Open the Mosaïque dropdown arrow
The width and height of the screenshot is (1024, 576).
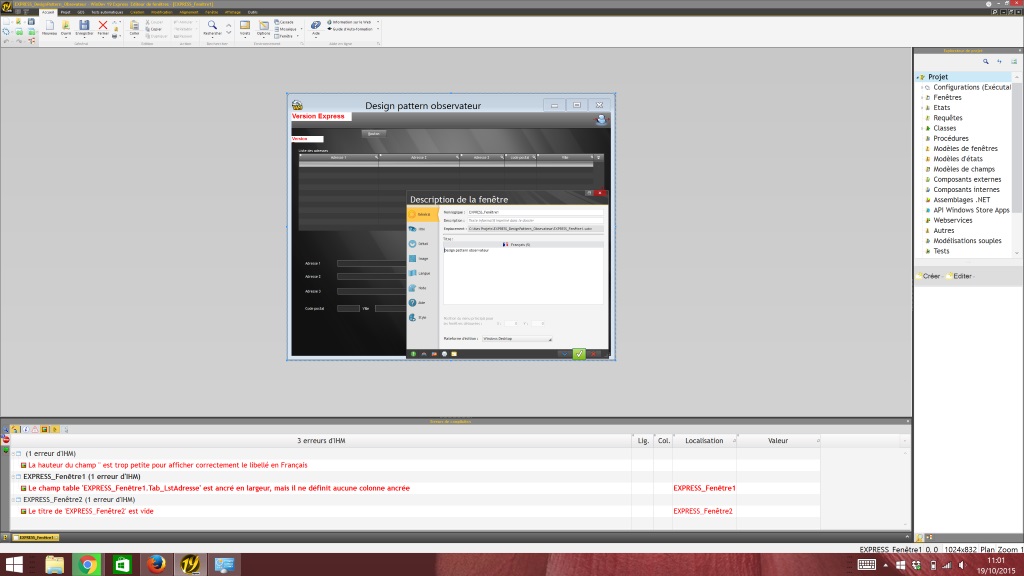tap(301, 29)
